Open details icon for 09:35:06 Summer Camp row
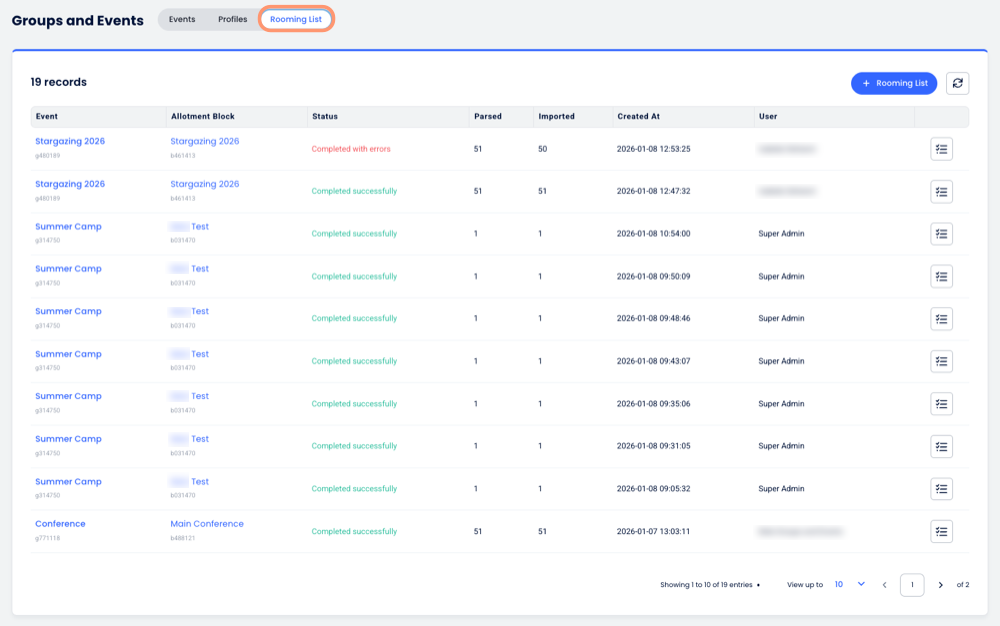Viewport: 1000px width, 626px height. click(941, 404)
